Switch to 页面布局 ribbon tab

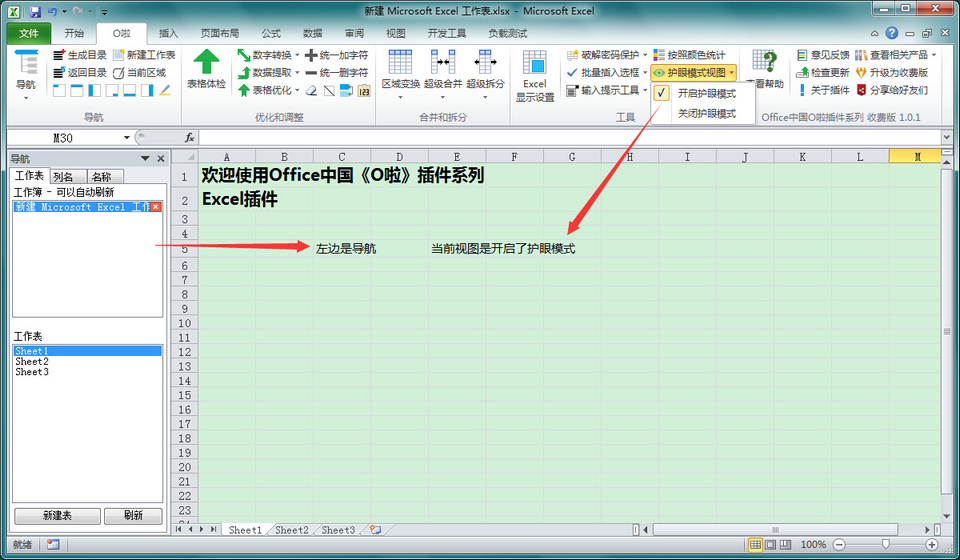coord(220,33)
